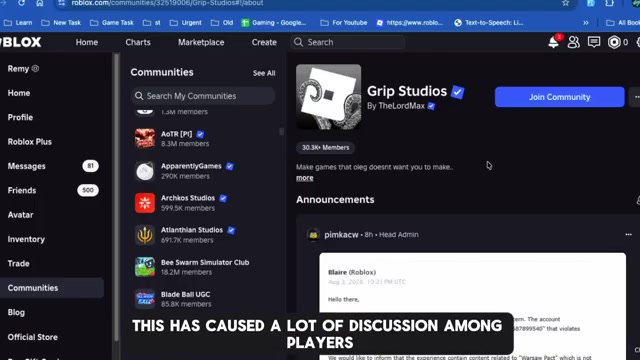
Task: Click See All communities link
Action: (264, 73)
